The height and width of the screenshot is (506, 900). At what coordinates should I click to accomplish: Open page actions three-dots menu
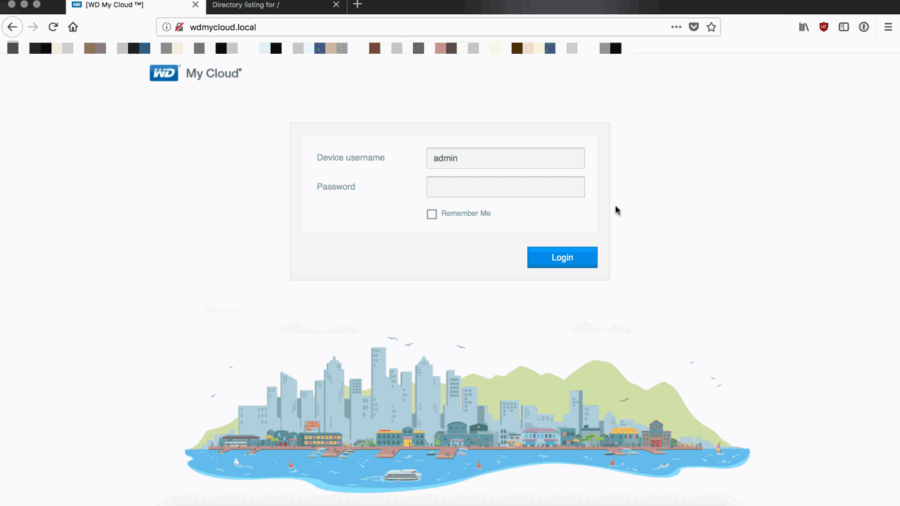[676, 27]
